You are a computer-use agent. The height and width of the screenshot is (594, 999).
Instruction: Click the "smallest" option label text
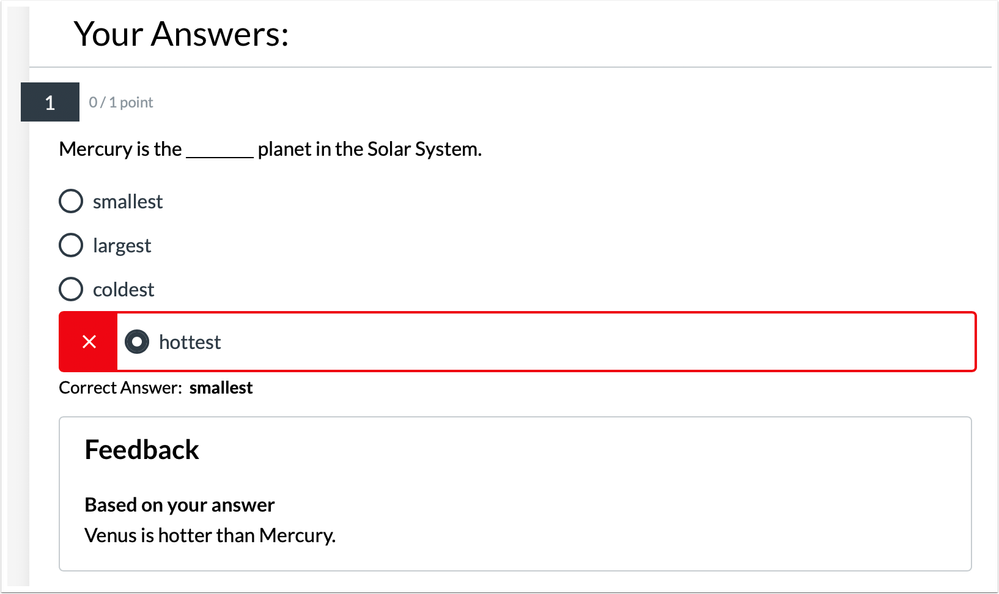click(x=128, y=202)
